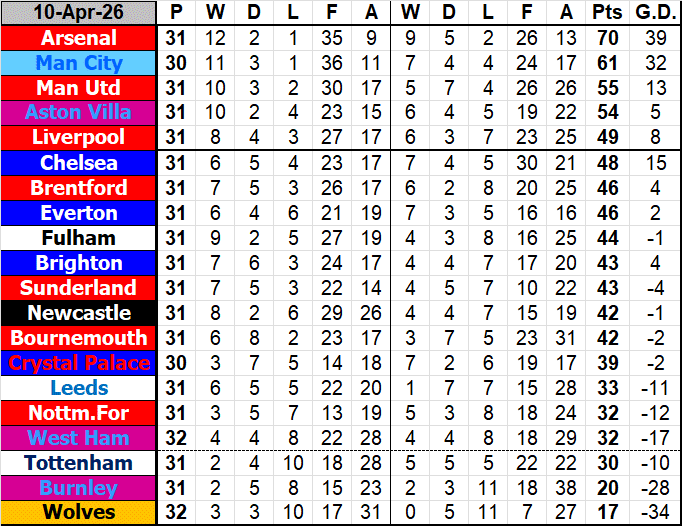Click Arsenal's 70 points value
Screen dimensions: 682x526
605,38
